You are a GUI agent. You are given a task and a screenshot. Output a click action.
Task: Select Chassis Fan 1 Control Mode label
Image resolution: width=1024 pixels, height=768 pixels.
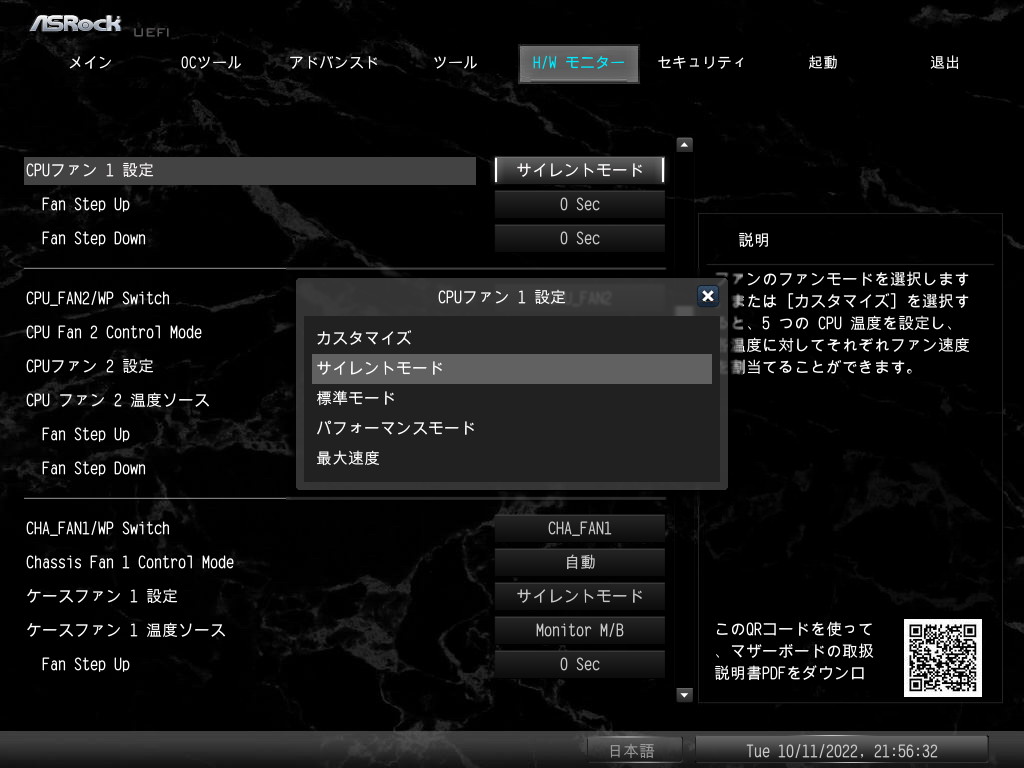click(x=130, y=562)
